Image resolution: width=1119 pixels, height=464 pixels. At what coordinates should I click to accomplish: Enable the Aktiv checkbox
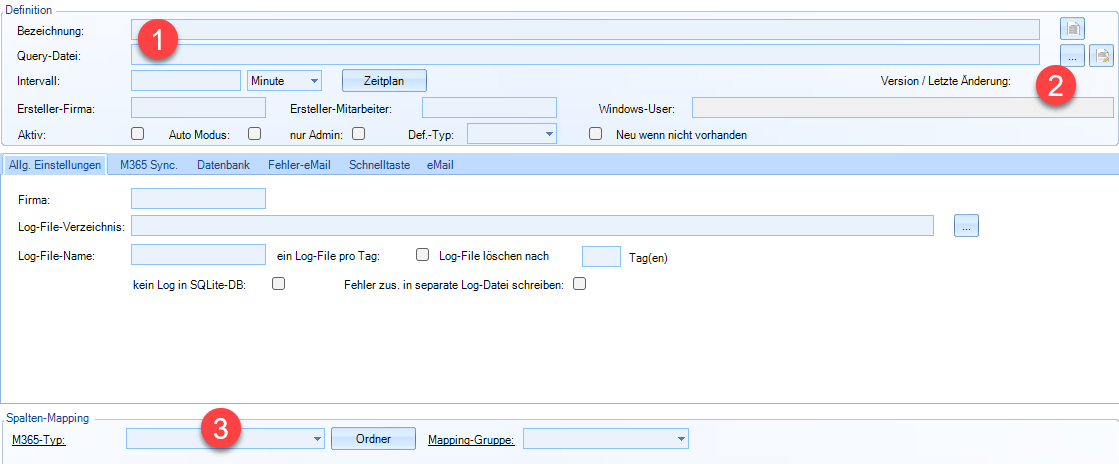(x=138, y=133)
